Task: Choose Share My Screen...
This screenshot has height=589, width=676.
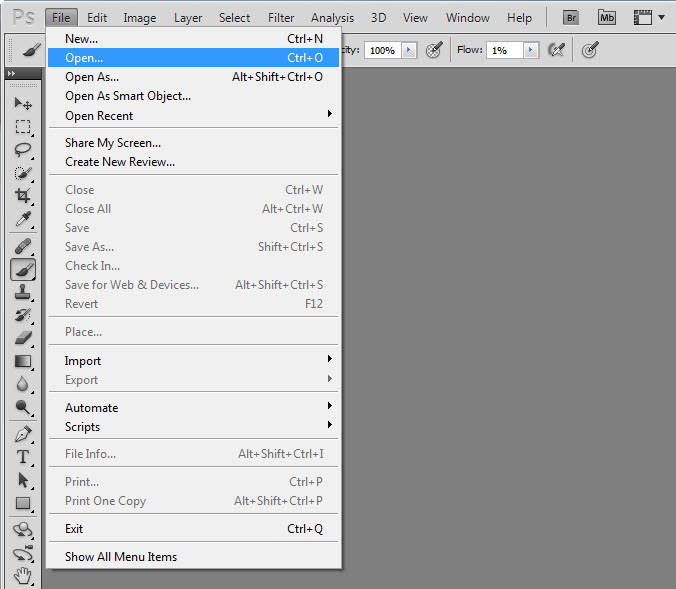Action: (x=193, y=143)
